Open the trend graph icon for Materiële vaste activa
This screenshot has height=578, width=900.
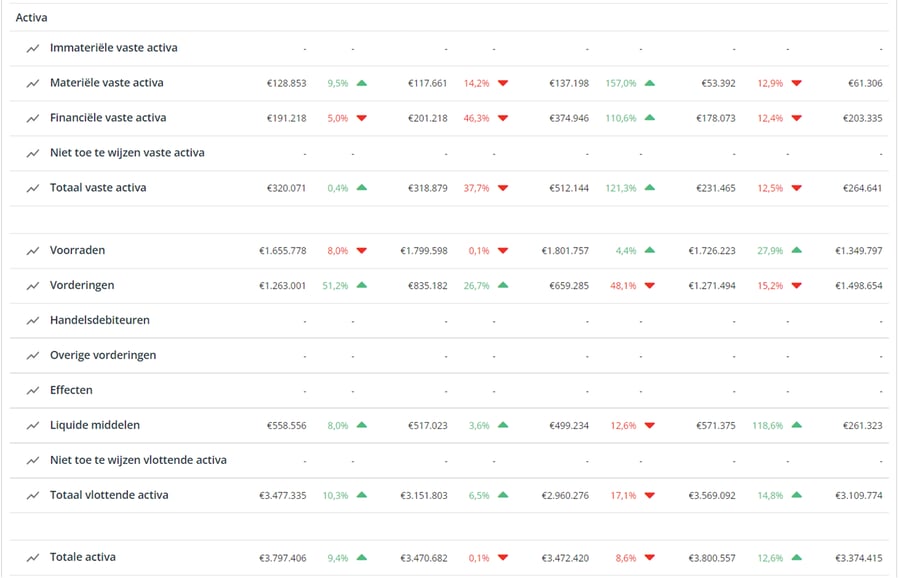coord(33,83)
